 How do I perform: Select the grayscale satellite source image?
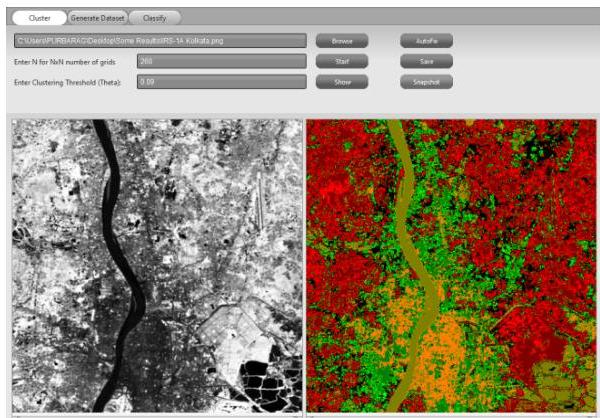[157, 266]
